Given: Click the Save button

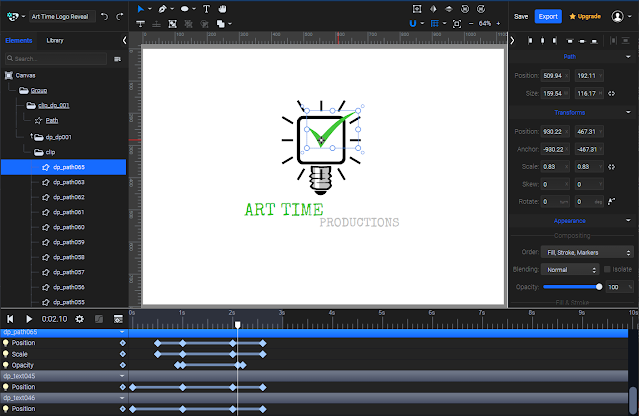Looking at the screenshot, I should [x=521, y=16].
